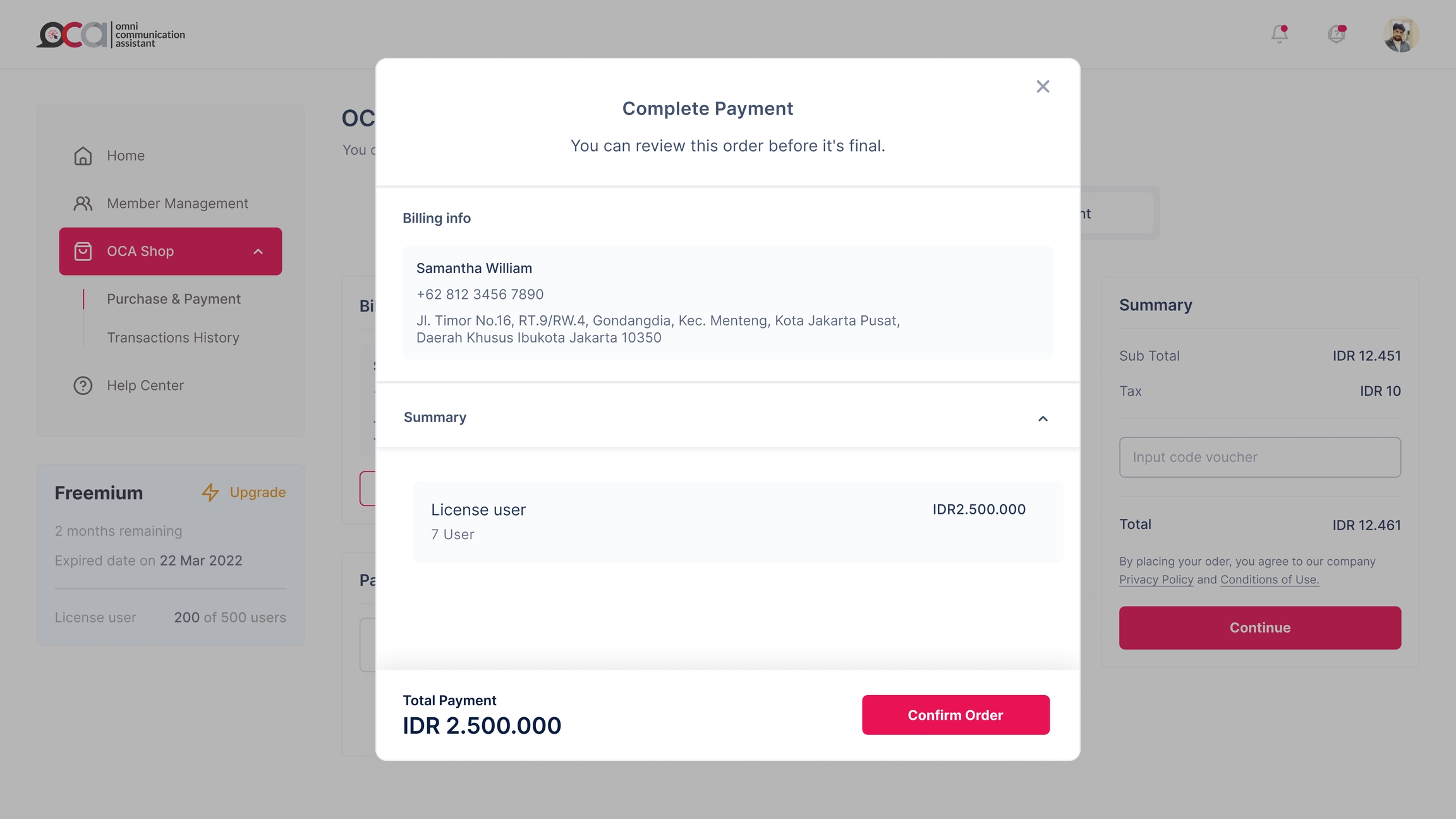Open Purchase & Payment submenu item
Image resolution: width=1456 pixels, height=819 pixels.
pos(174,299)
